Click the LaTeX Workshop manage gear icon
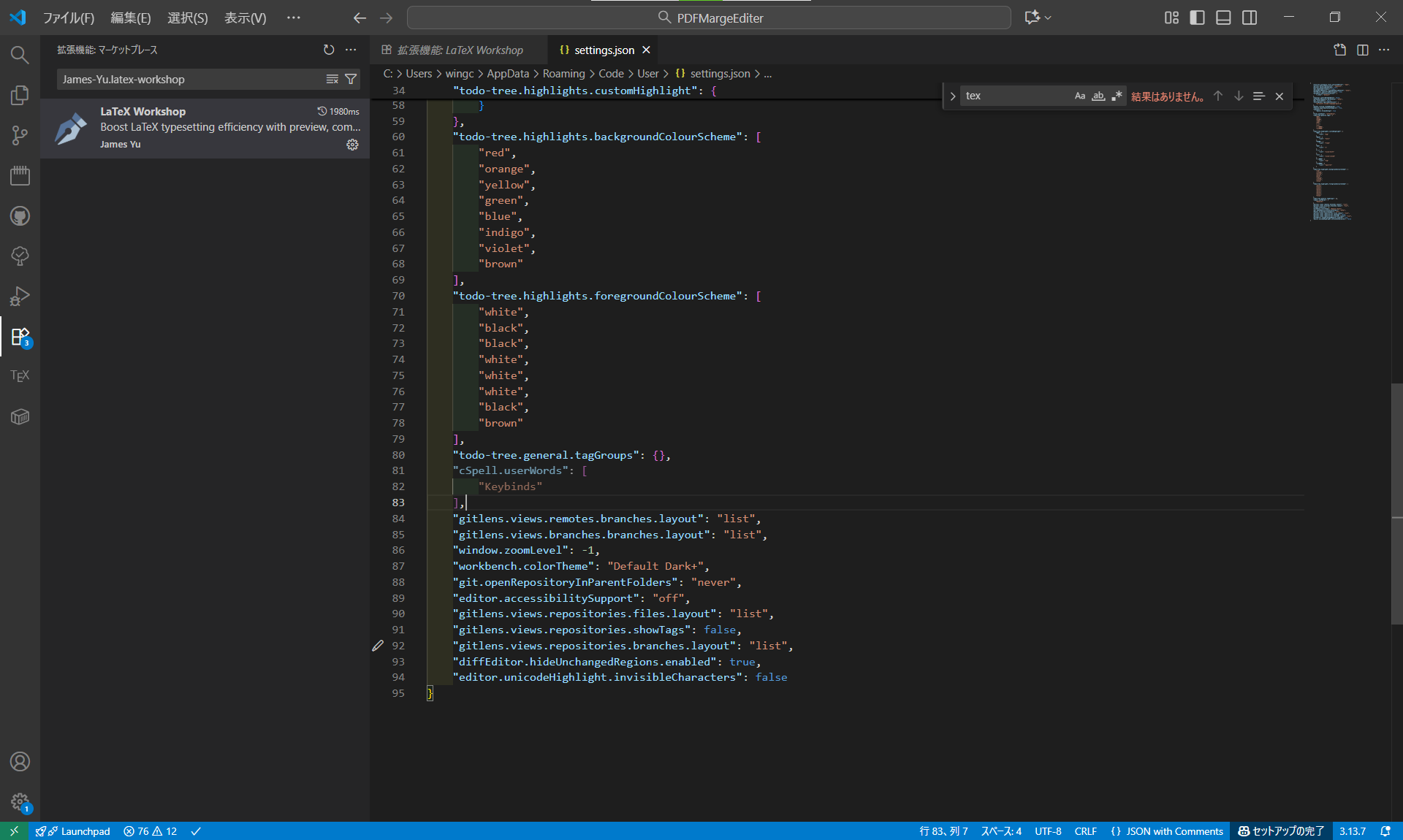This screenshot has width=1403, height=840. 352,145
